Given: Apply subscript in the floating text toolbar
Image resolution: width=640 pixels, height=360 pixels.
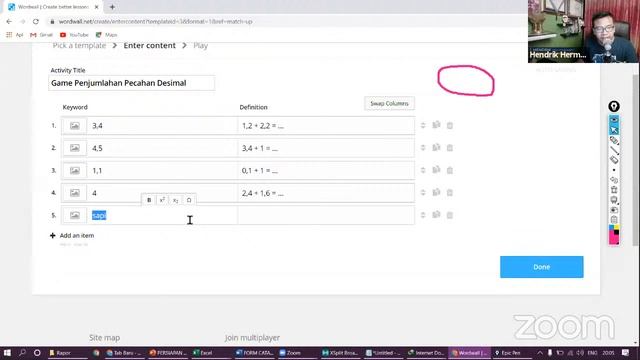Looking at the screenshot, I should click(x=176, y=200).
